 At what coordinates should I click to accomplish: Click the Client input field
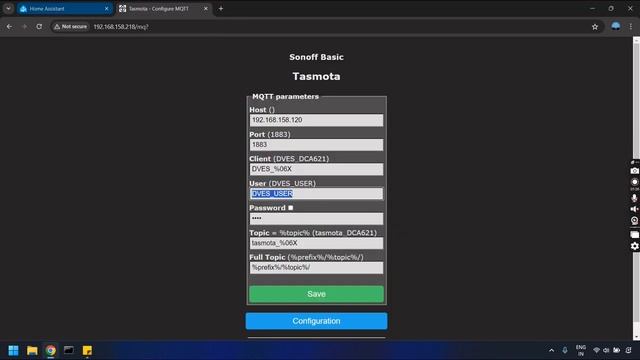coord(316,169)
